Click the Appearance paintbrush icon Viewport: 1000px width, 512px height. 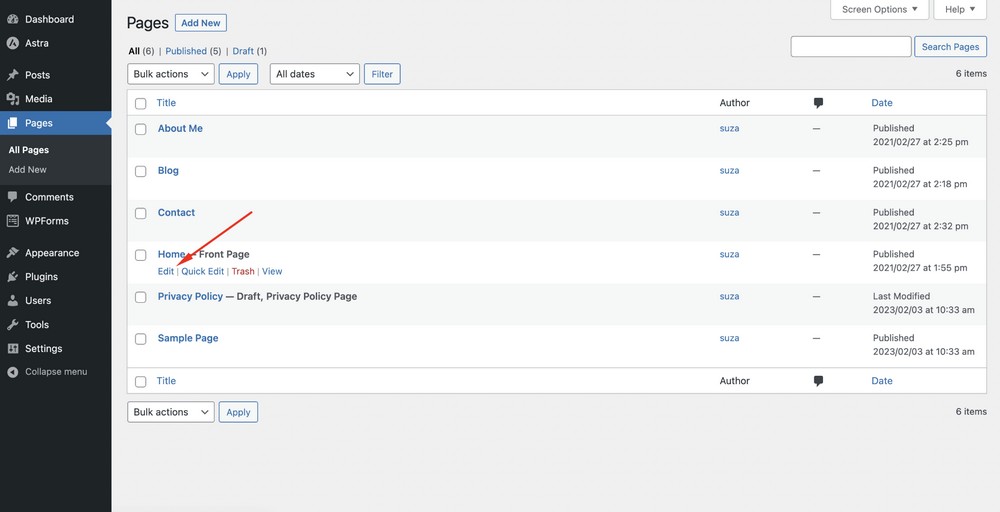pos(13,252)
